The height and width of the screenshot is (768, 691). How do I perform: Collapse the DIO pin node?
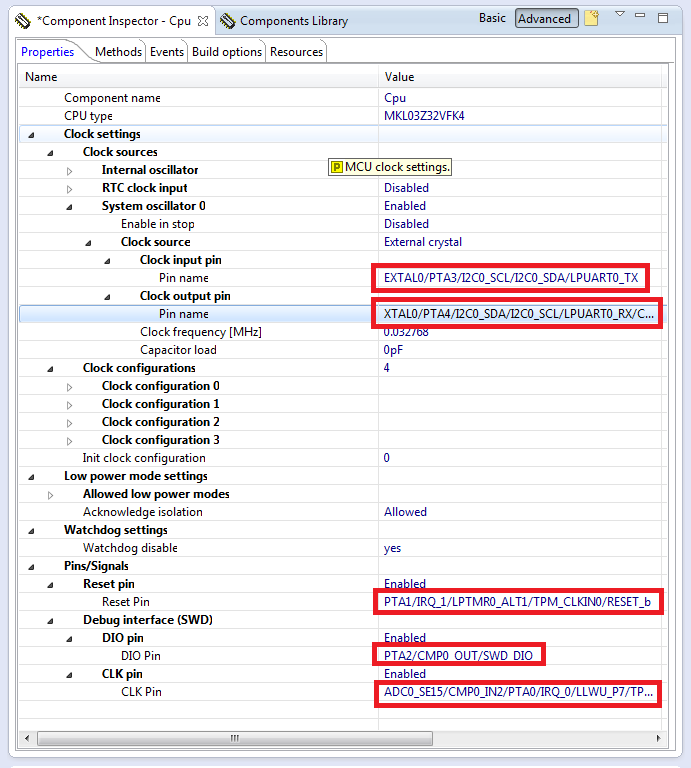pyautogui.click(x=70, y=639)
